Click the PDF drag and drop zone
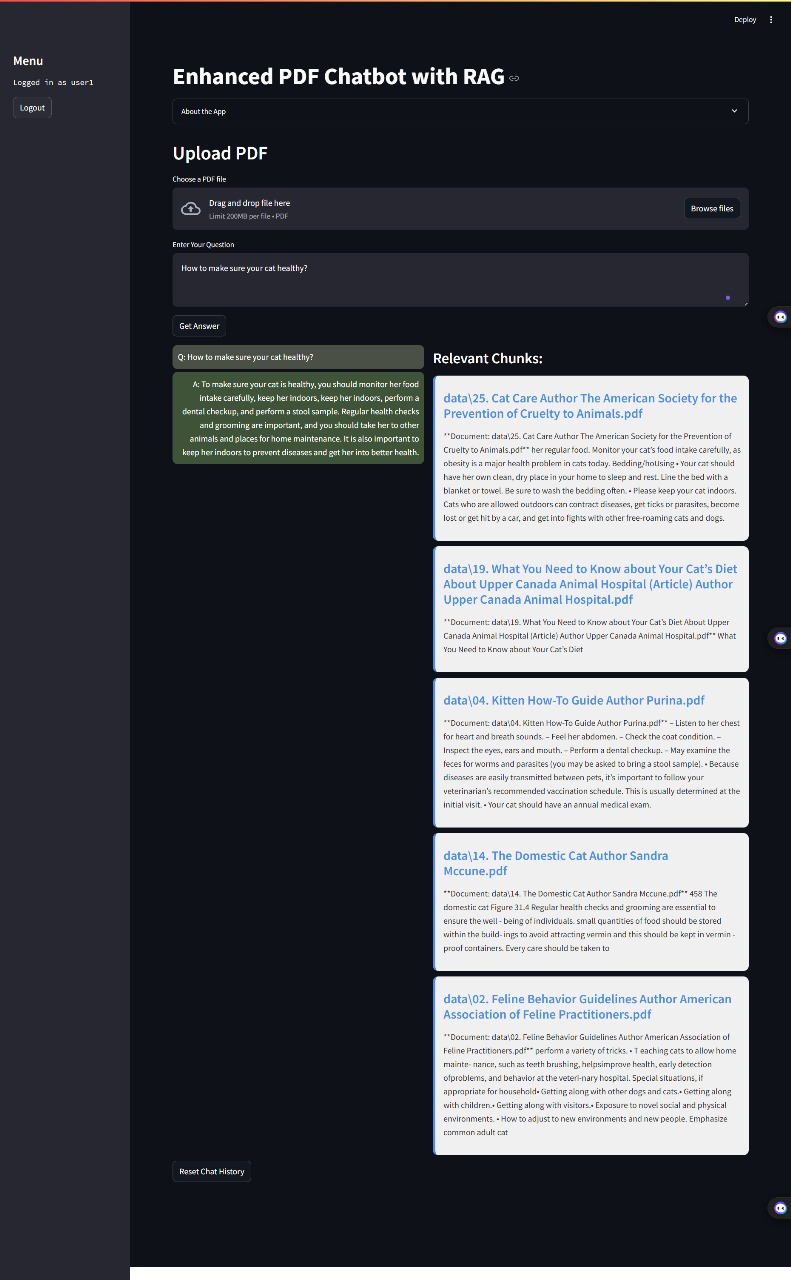This screenshot has height=1280, width=791. click(430, 209)
